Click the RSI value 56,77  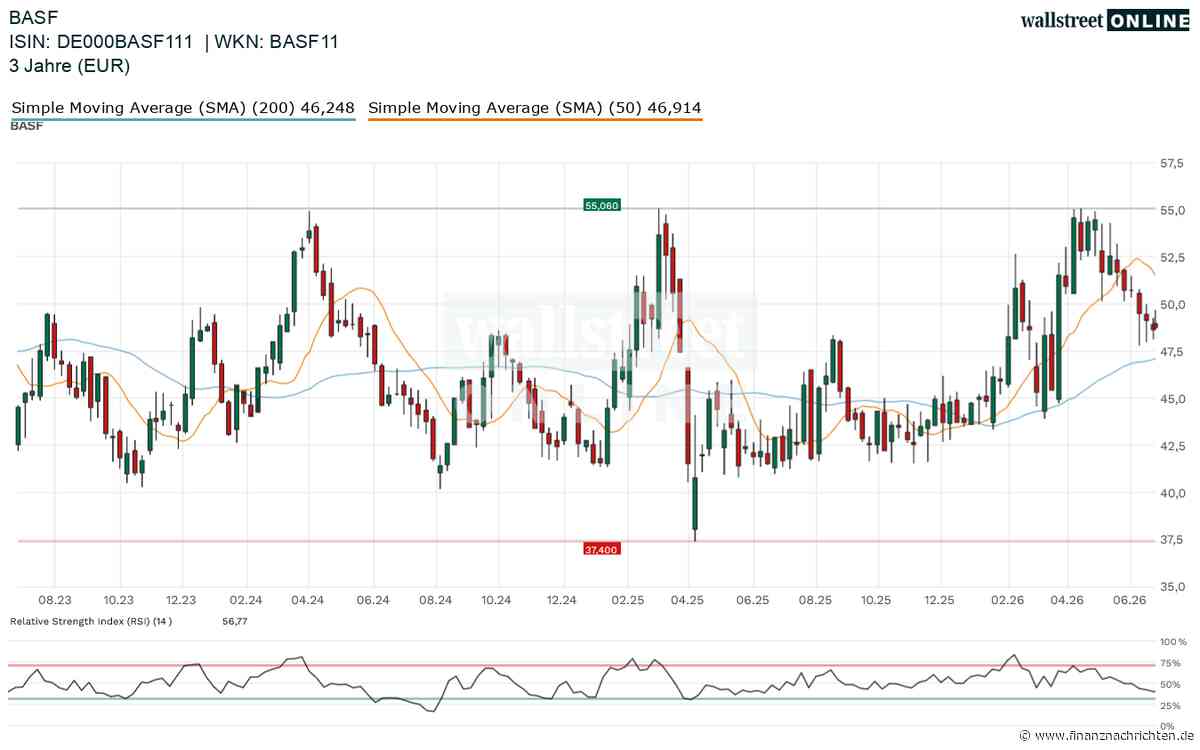234,621
